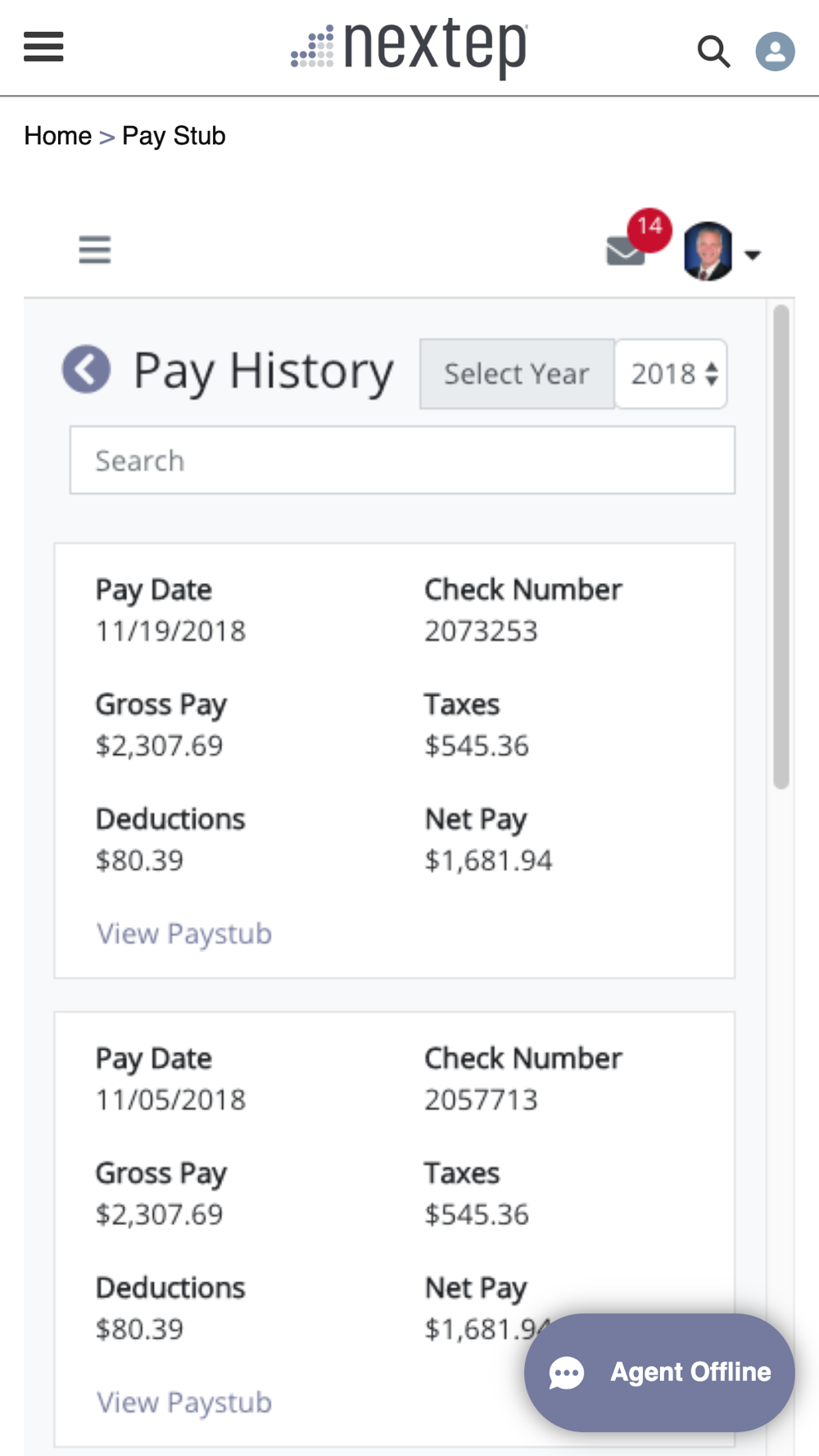Viewport: 819px width, 1456px height.
Task: Open the gray sidebar menu icon
Action: coord(95,250)
